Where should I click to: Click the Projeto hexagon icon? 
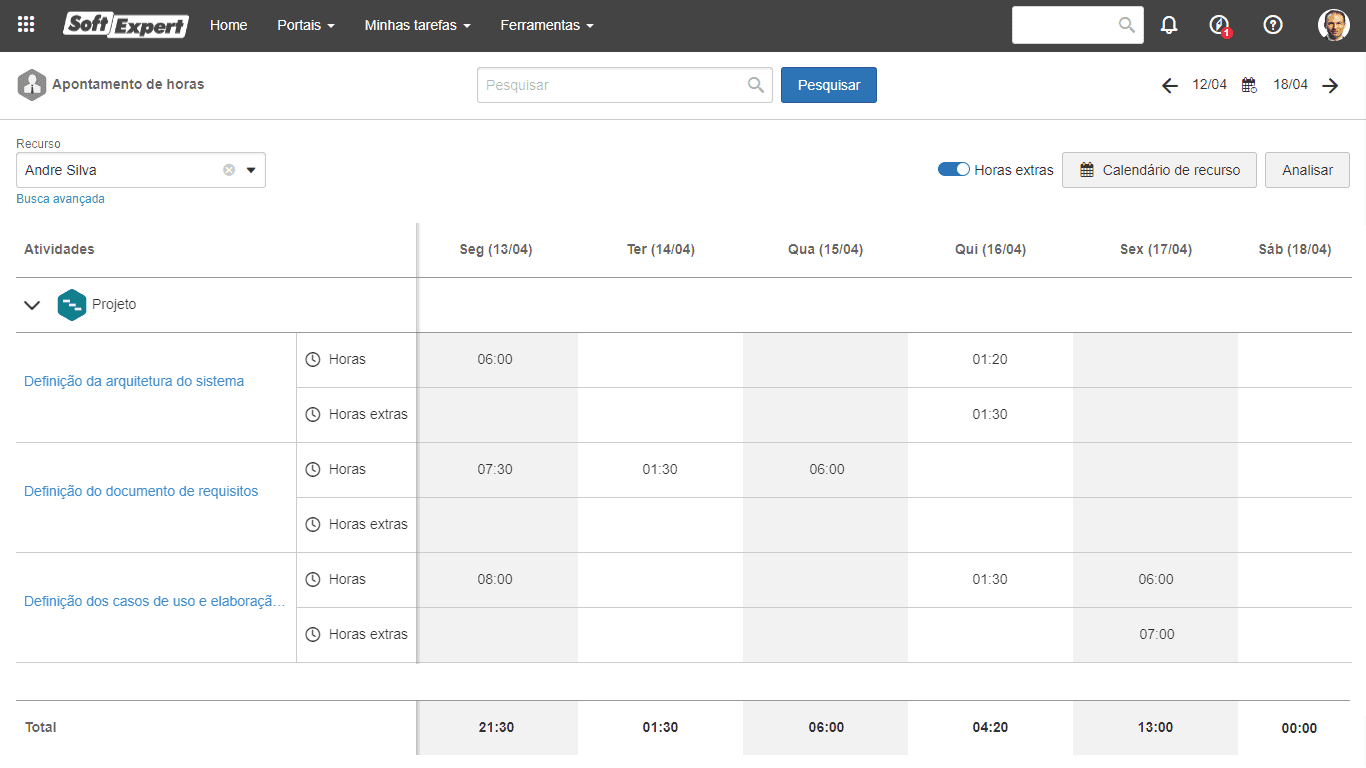coord(72,305)
